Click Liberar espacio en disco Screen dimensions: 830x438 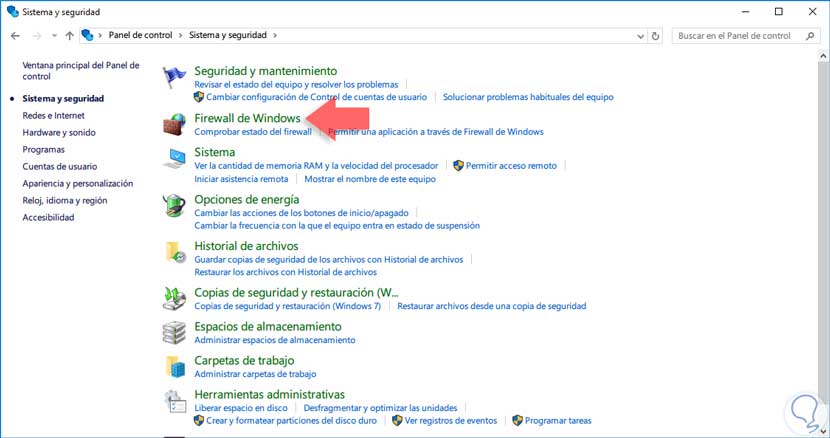point(241,408)
